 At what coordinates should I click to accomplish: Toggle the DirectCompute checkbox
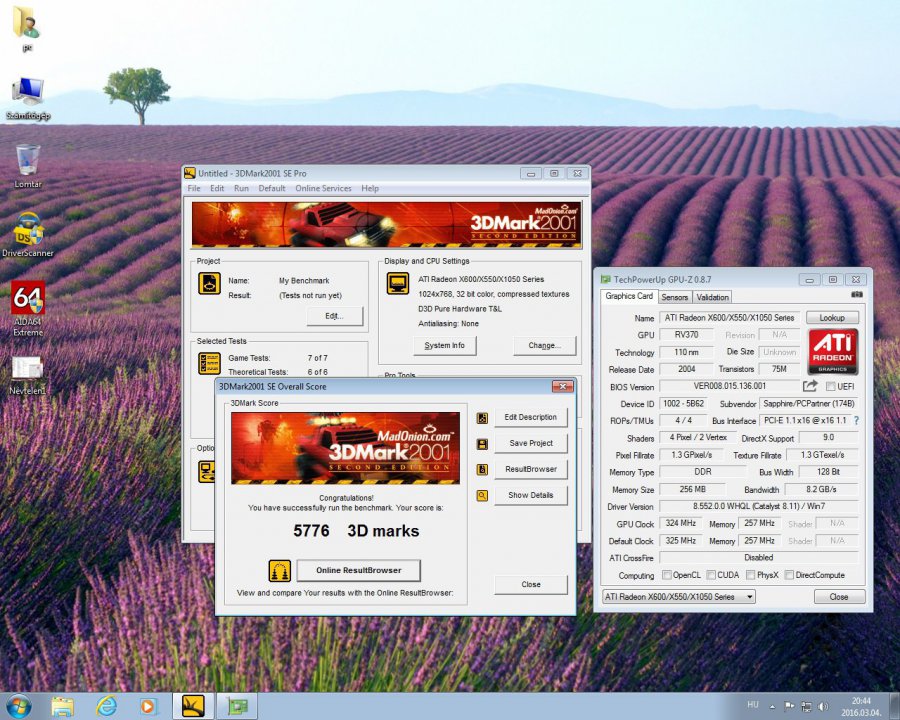[789, 575]
